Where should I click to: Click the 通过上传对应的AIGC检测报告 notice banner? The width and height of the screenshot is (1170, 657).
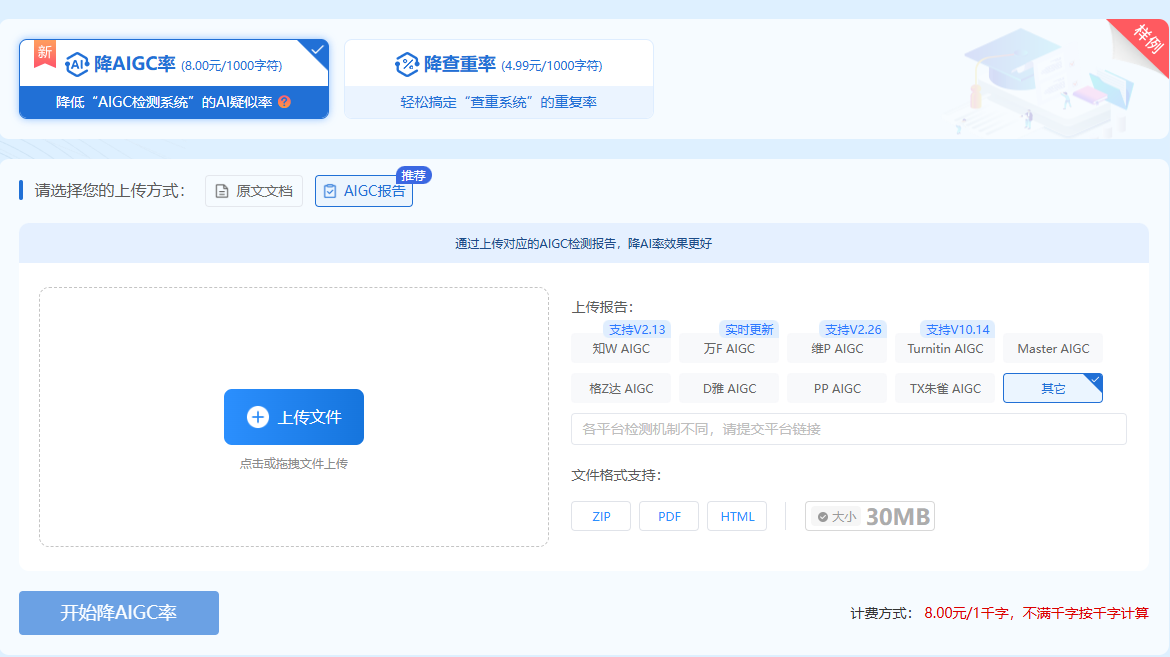584,243
